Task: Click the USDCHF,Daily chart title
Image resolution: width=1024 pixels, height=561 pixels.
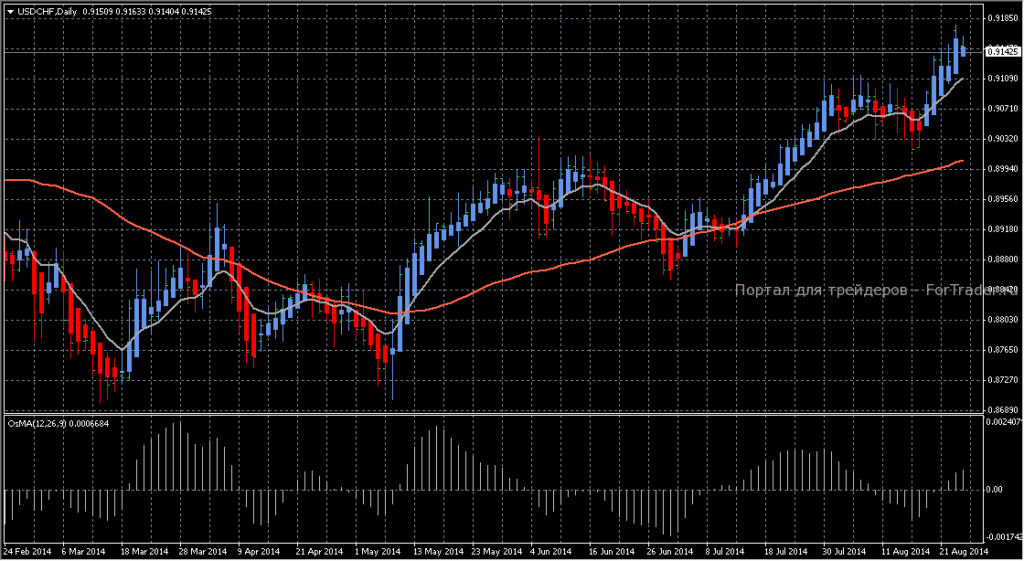Action: (x=46, y=12)
